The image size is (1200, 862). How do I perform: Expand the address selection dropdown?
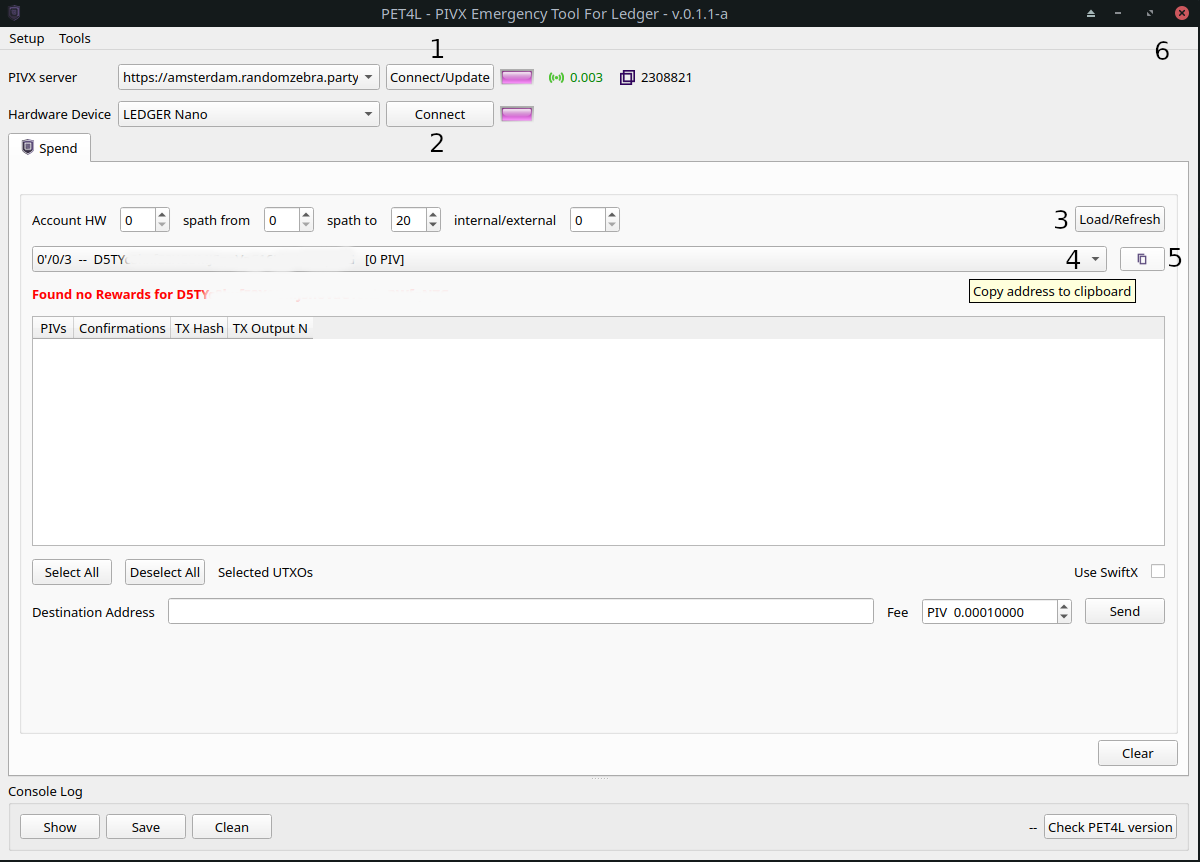[x=1095, y=259]
